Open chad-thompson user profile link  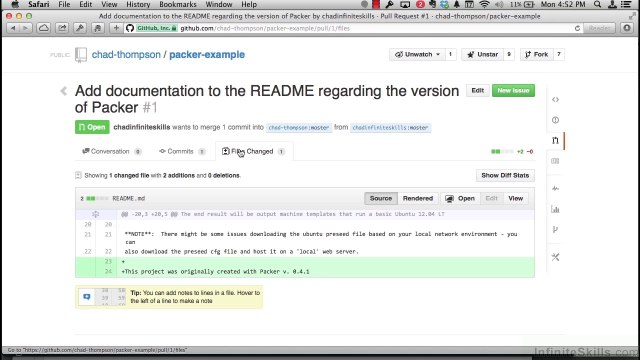click(x=126, y=55)
